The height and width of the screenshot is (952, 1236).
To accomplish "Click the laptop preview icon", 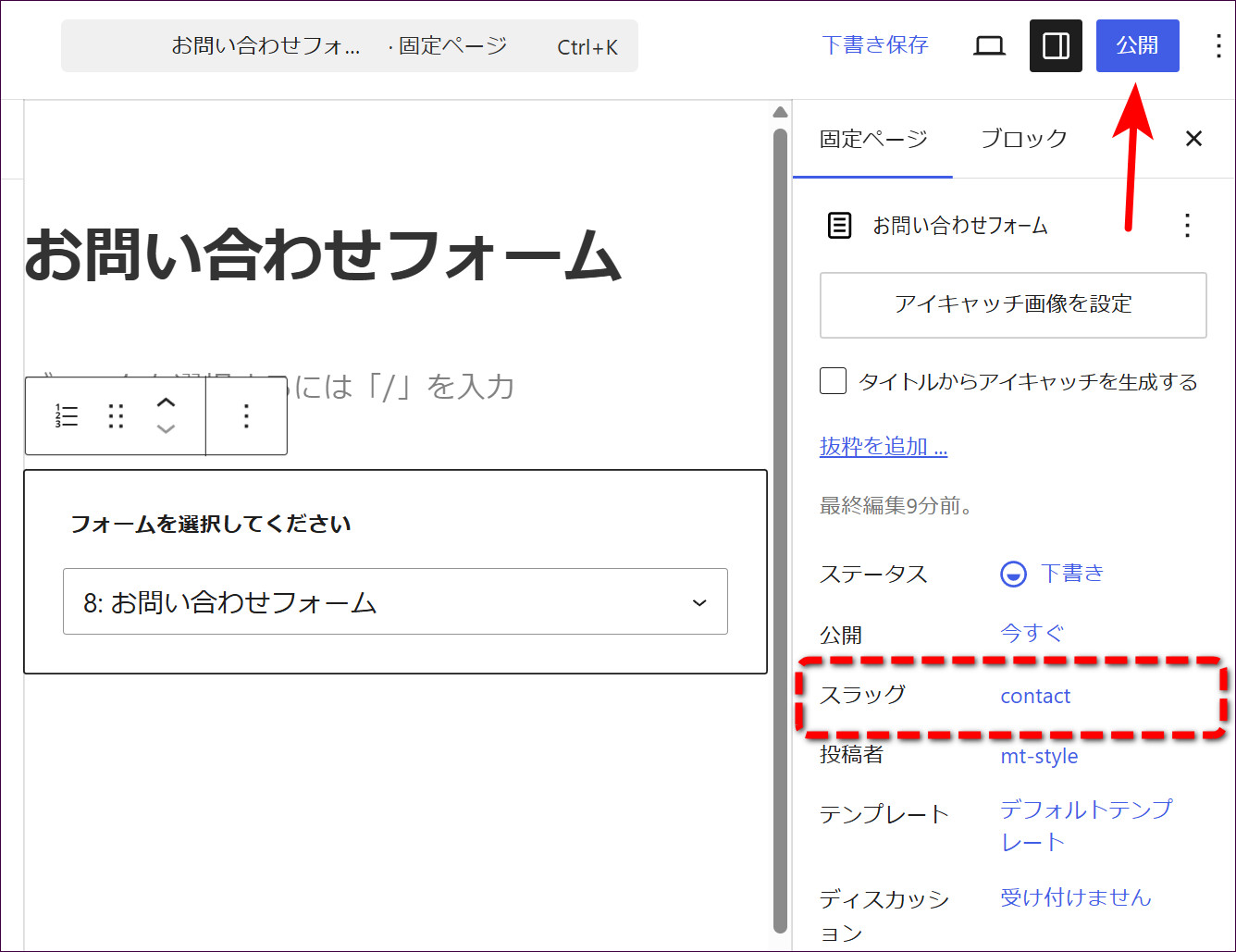I will pos(990,45).
